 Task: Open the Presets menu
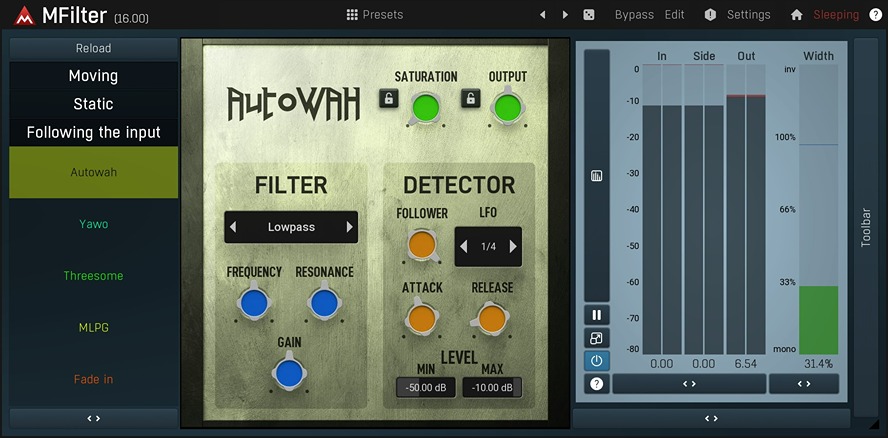coord(375,15)
